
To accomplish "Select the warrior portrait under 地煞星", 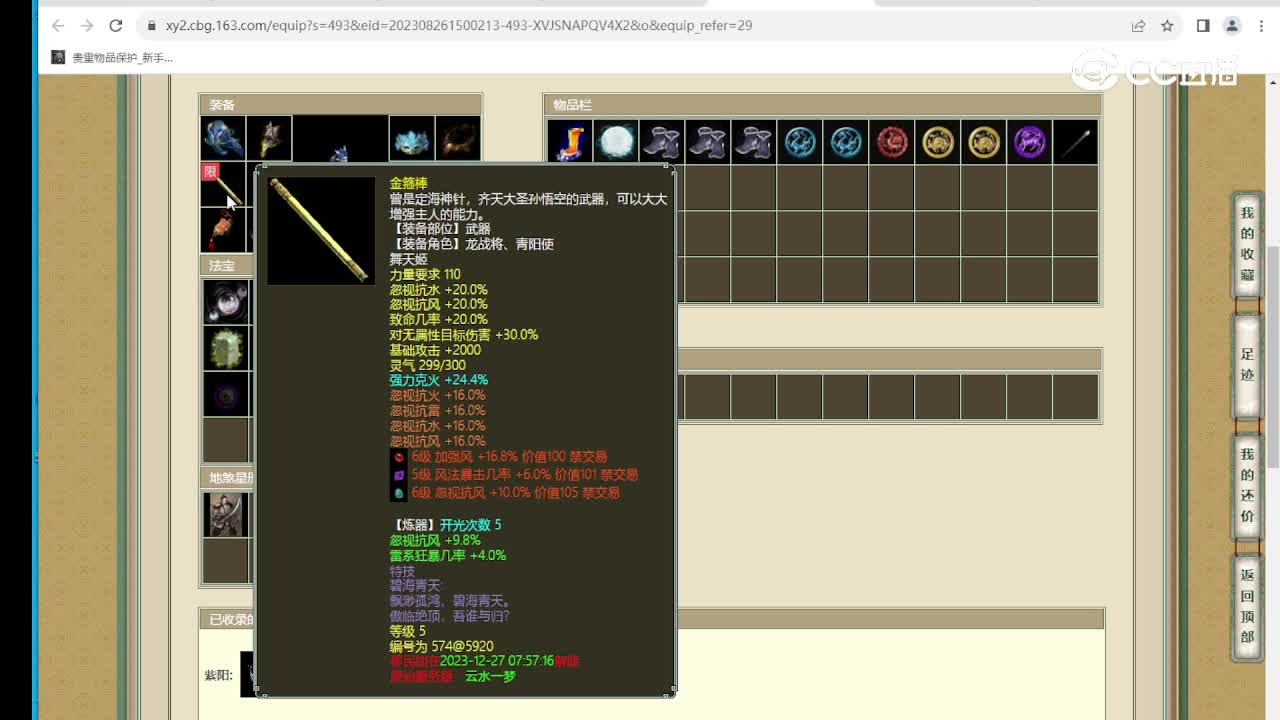I will tap(226, 514).
